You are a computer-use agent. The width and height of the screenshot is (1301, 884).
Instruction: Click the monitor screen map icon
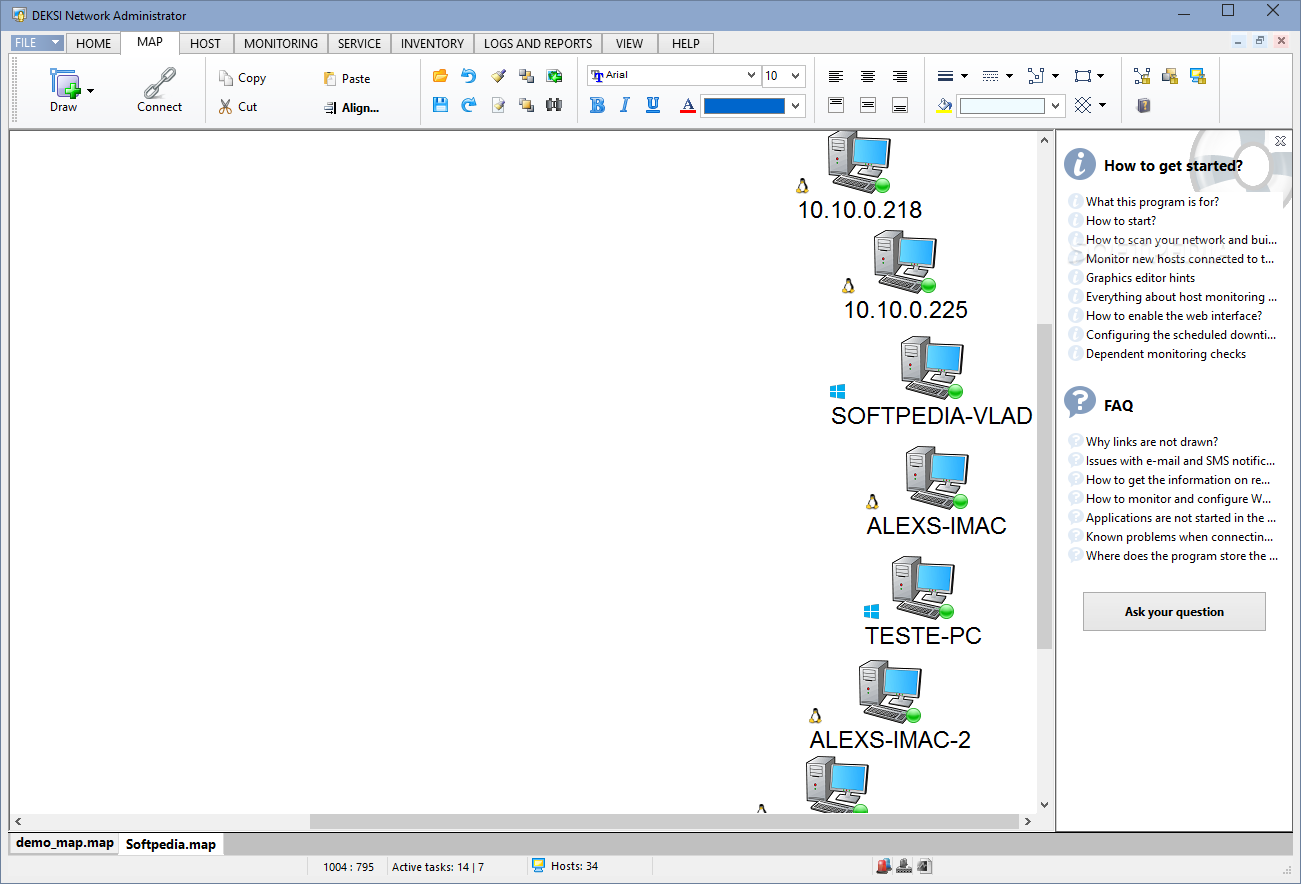1198,76
